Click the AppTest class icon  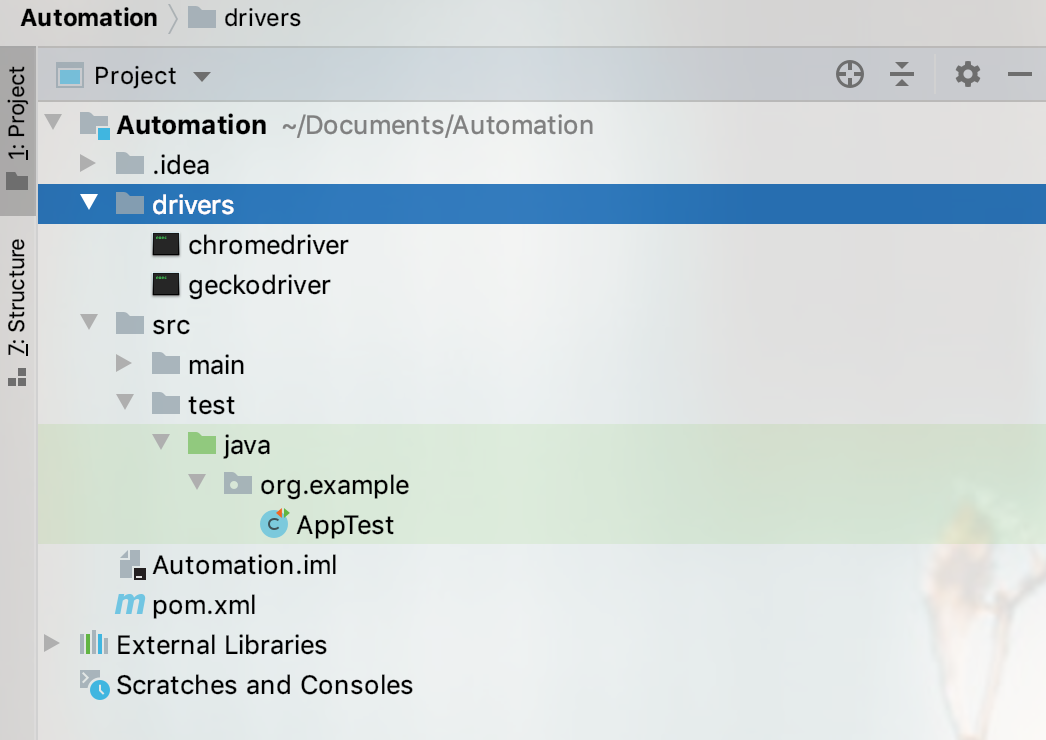[274, 524]
